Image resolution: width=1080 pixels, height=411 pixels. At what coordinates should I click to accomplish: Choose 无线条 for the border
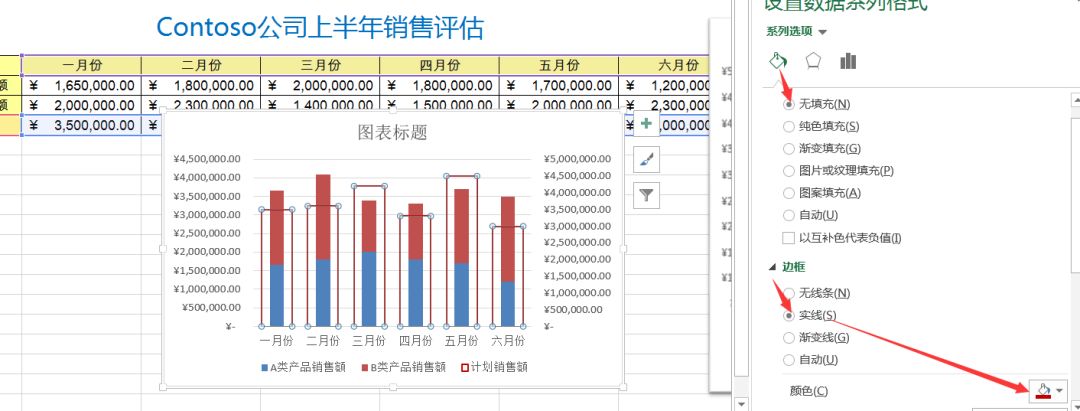790,293
